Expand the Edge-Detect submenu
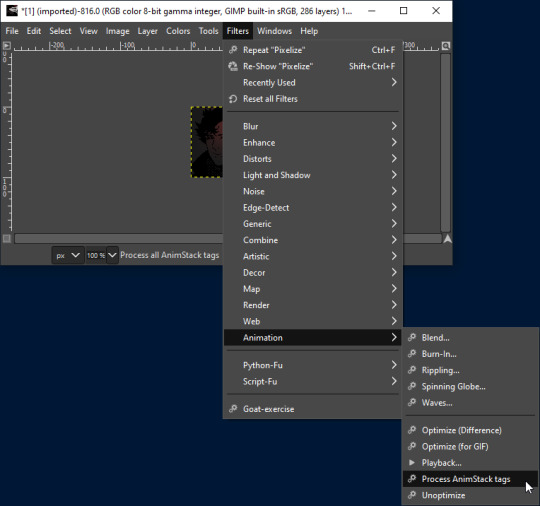Viewport: 540px width, 506px height. pos(312,207)
